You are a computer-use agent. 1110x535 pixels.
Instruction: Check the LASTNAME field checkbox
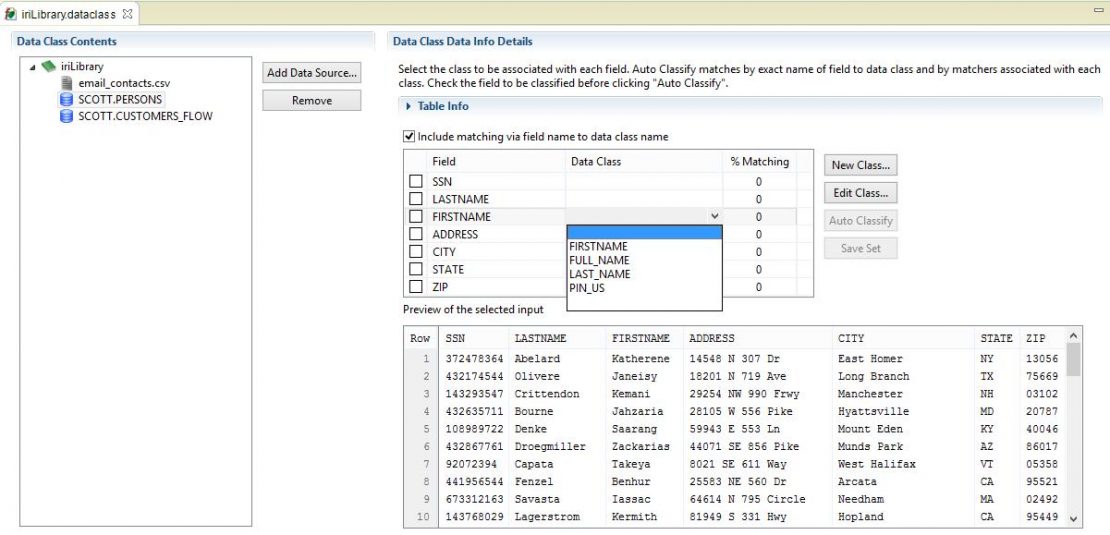coord(416,199)
